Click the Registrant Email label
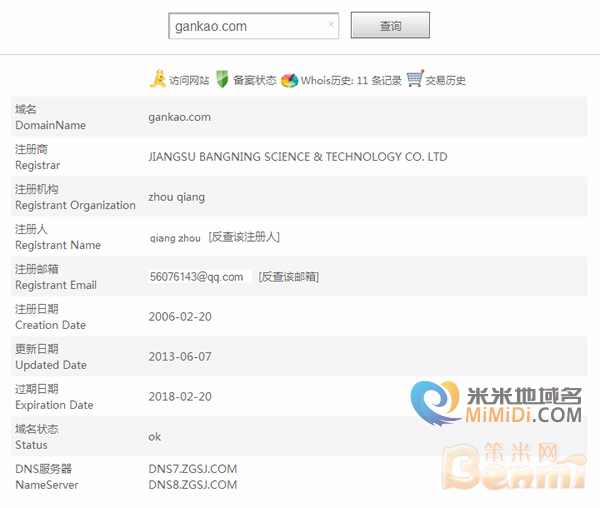600x508 pixels. (x=56, y=285)
